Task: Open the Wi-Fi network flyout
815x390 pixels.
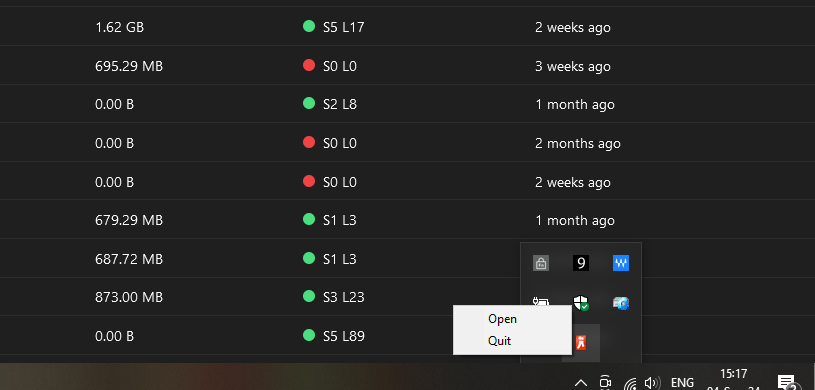Action: 630,384
